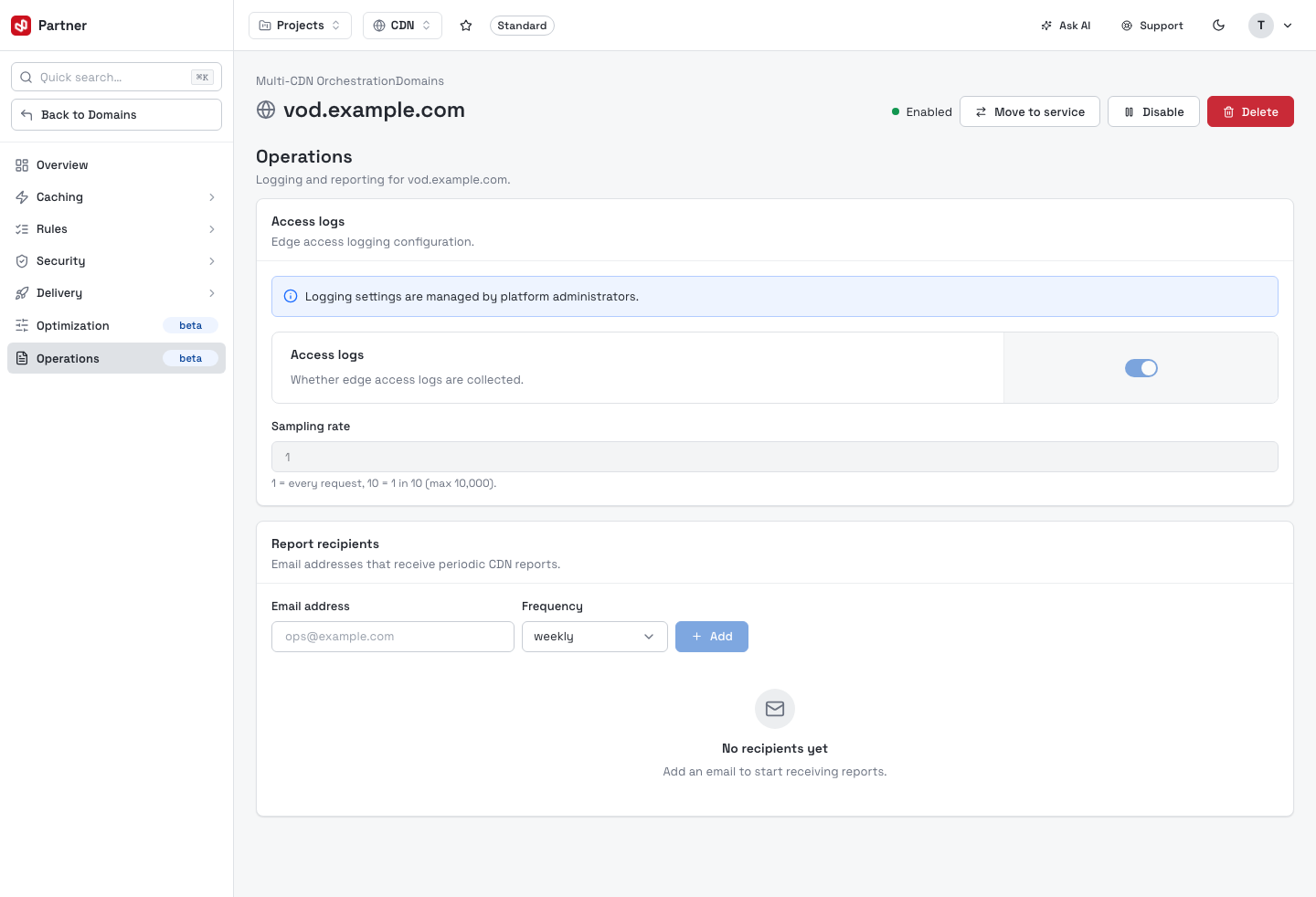Click Back to Domains button
This screenshot has width=1316, height=897.
[116, 114]
